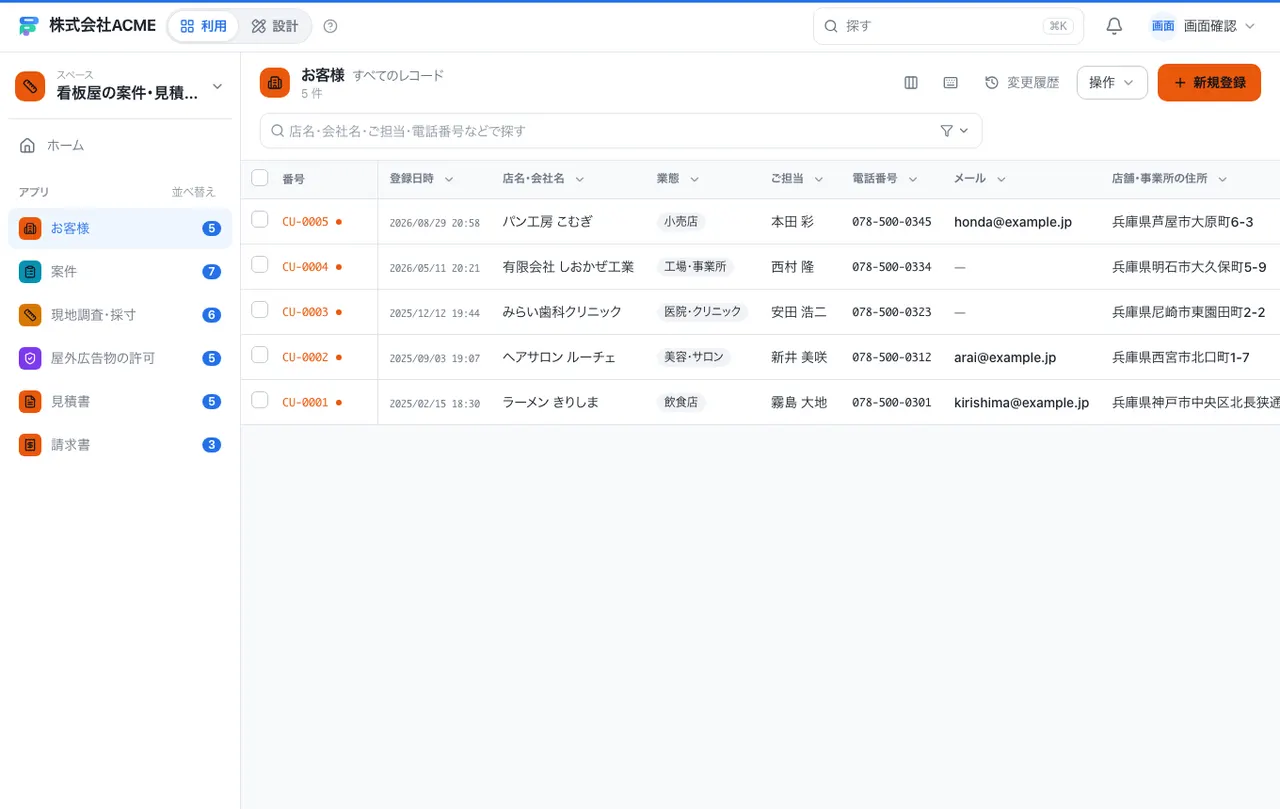
Task: Open 変更履歴 change history
Action: (x=1022, y=83)
